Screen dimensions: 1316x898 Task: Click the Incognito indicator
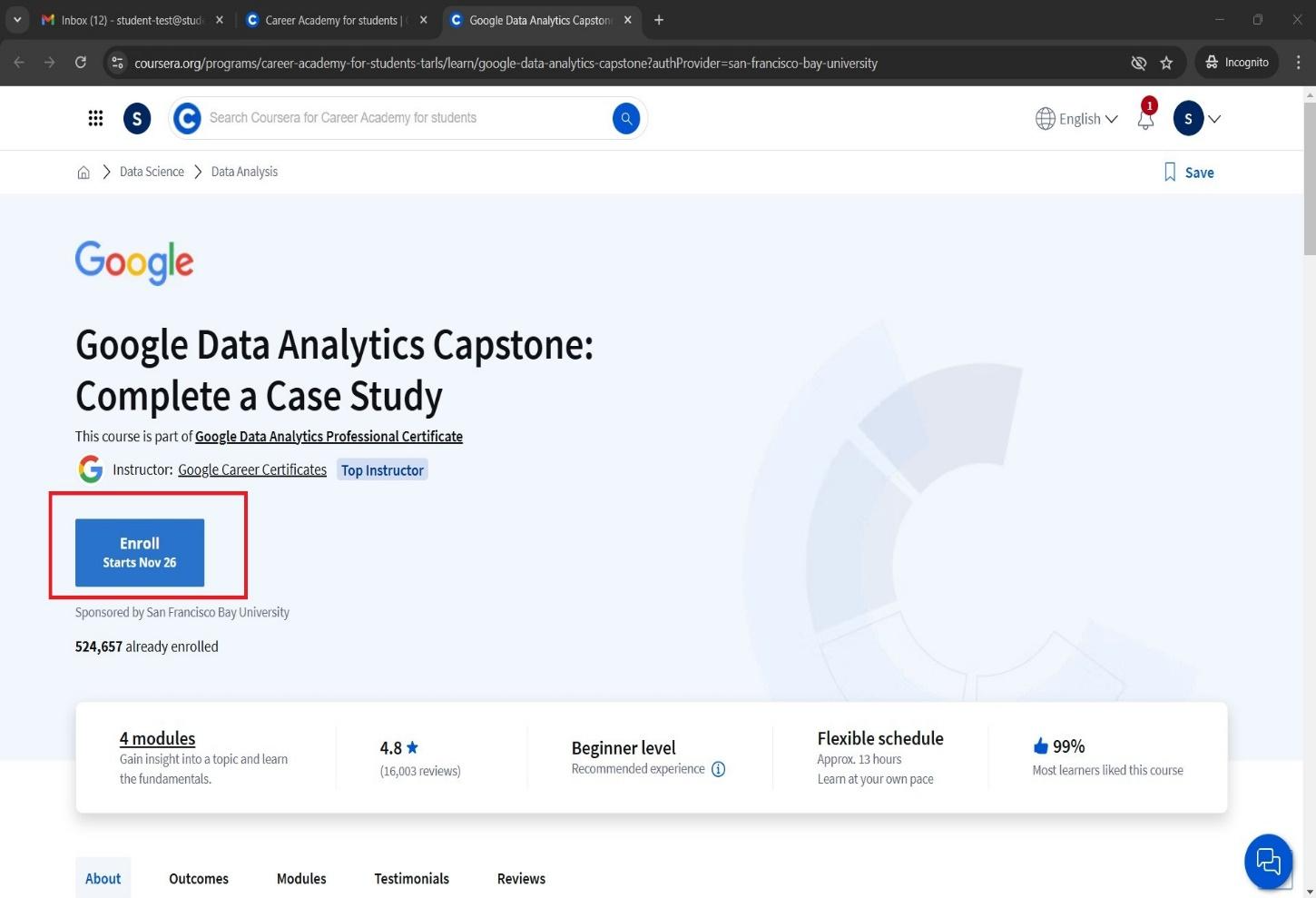pyautogui.click(x=1237, y=63)
